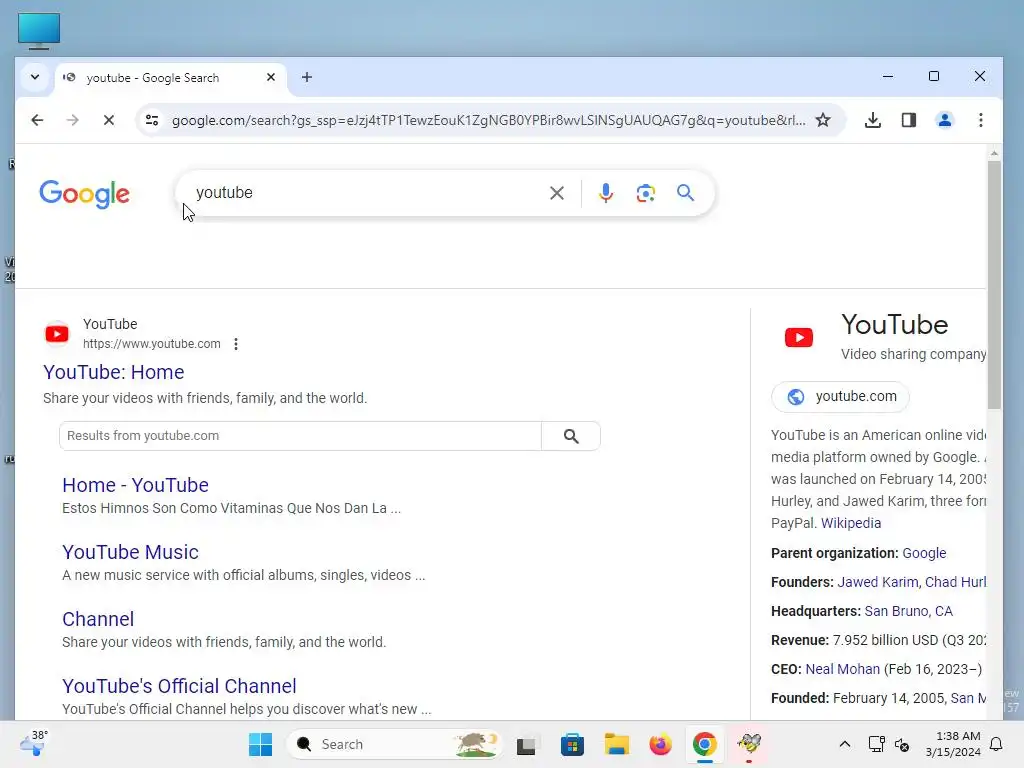The width and height of the screenshot is (1024, 768).
Task: Click the blue magnifier search button
Action: coord(685,193)
